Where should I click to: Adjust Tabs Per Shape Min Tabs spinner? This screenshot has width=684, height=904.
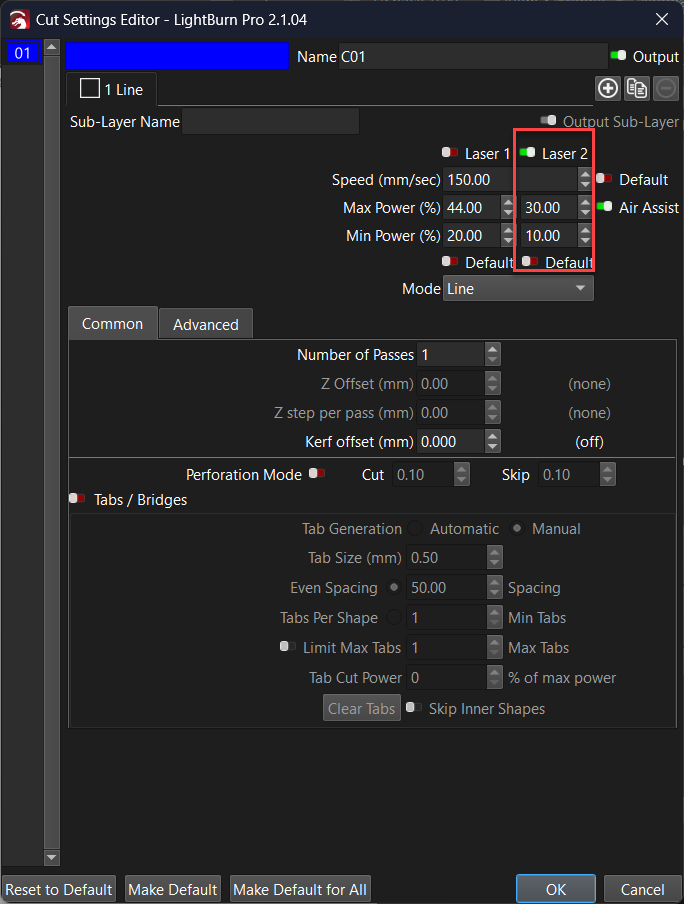click(494, 617)
